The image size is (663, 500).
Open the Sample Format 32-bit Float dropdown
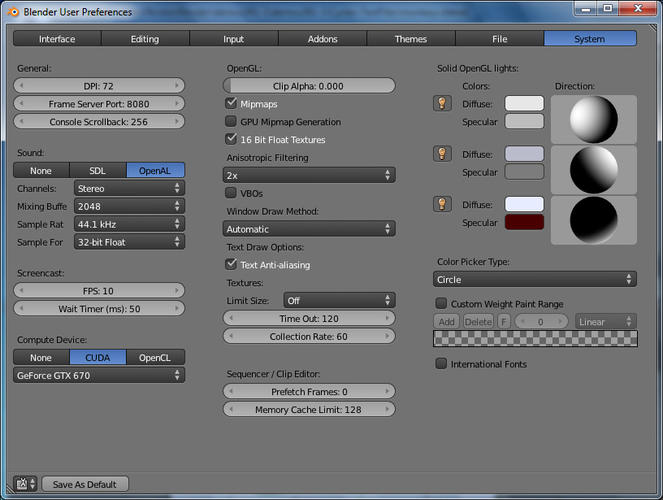129,242
